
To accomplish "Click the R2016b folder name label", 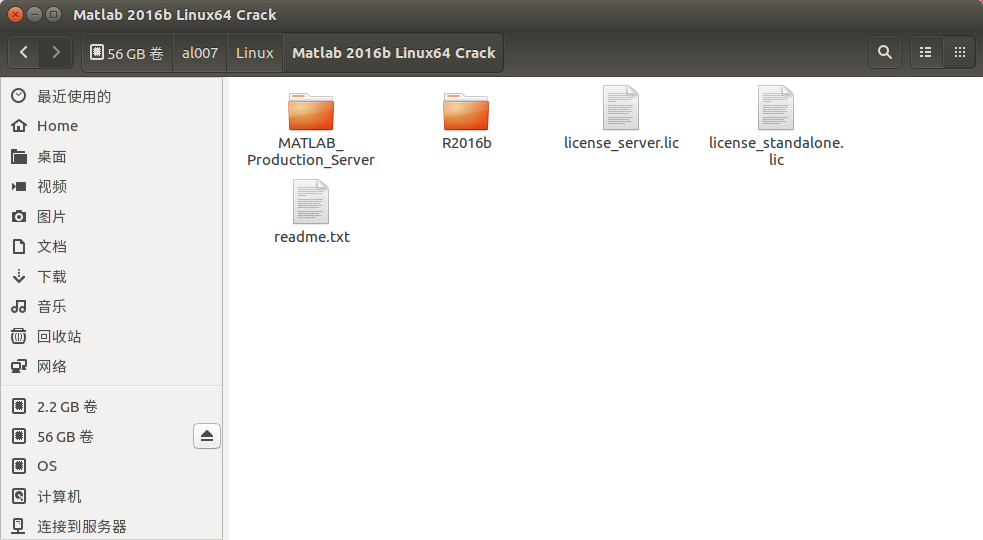I will 466,143.
